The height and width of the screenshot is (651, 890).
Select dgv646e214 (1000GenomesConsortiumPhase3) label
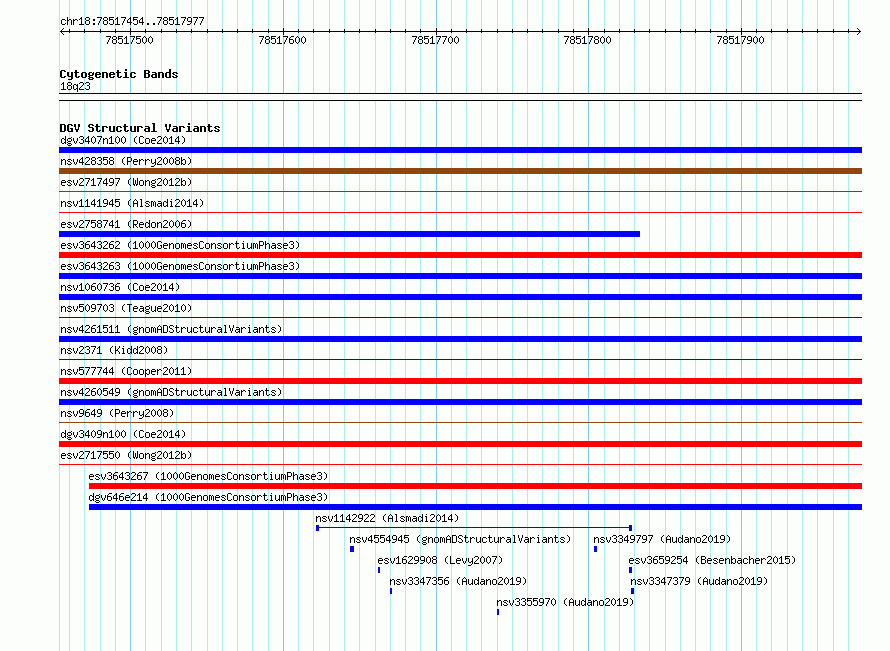point(208,497)
